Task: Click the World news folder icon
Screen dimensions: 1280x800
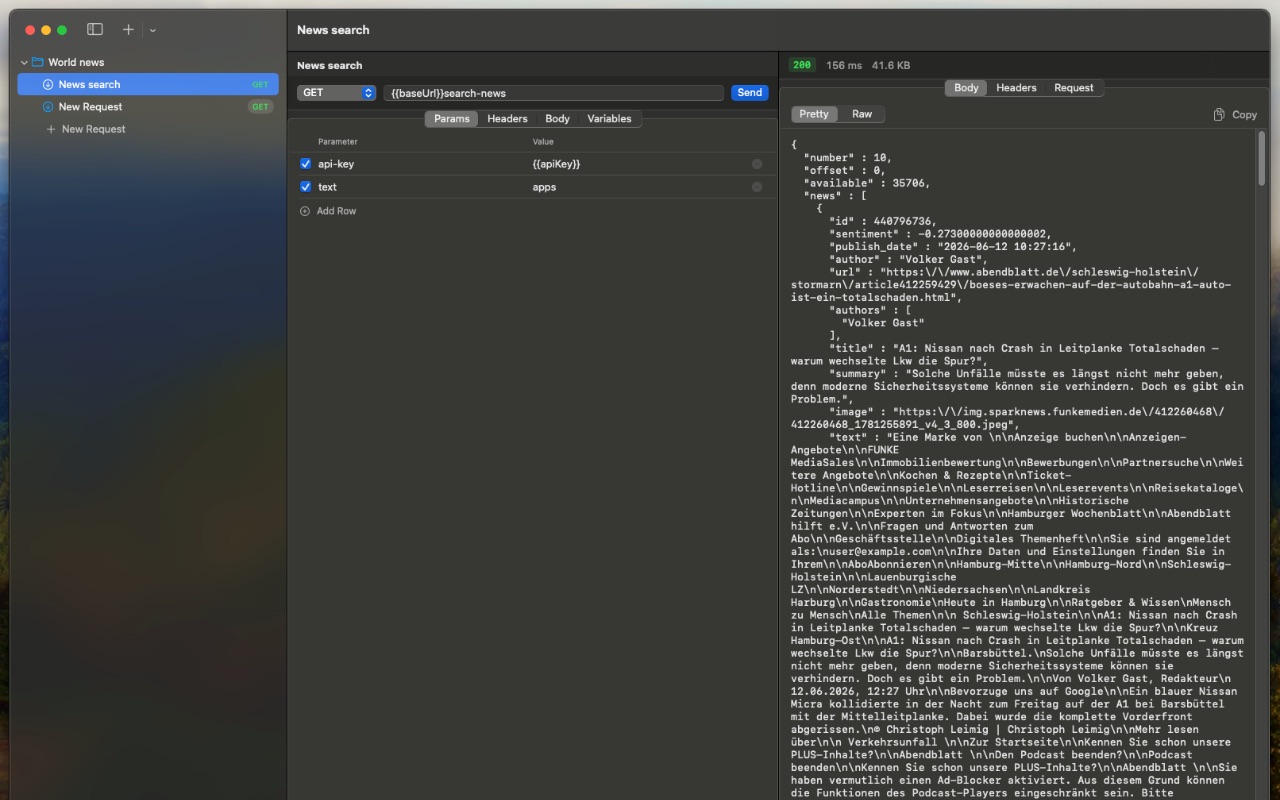Action: coord(38,62)
